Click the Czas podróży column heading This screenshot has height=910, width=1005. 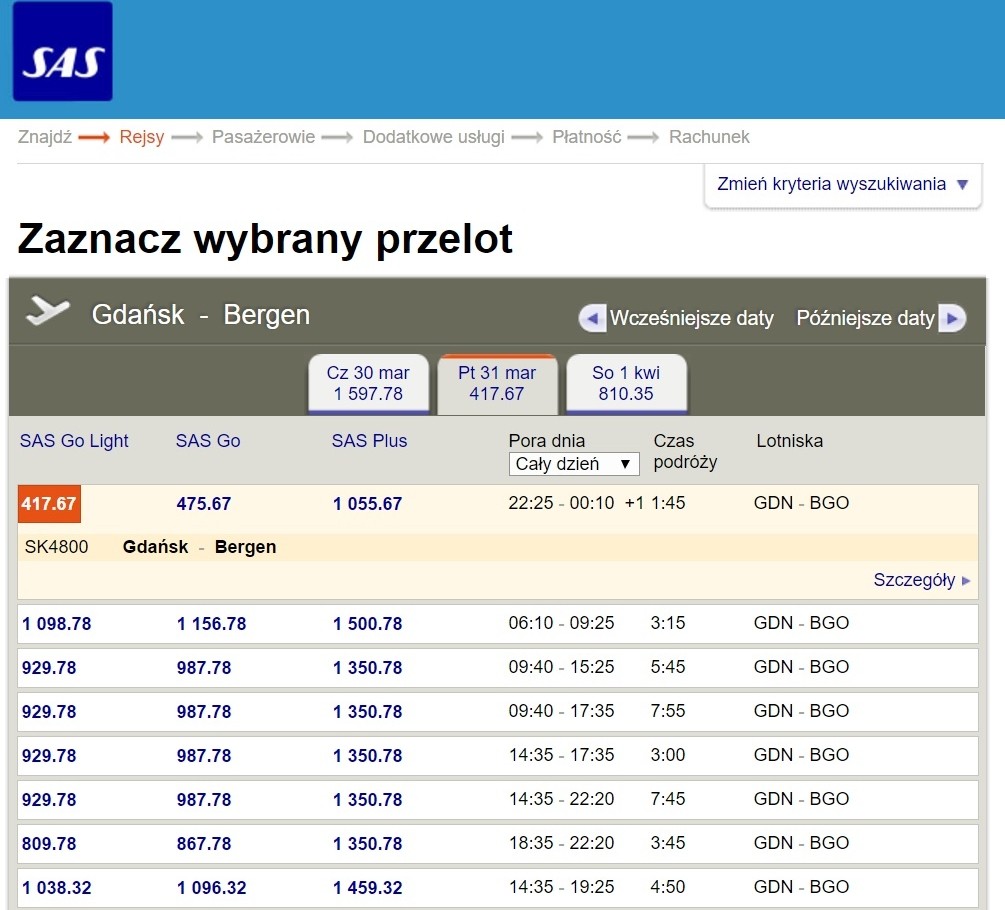coord(685,452)
